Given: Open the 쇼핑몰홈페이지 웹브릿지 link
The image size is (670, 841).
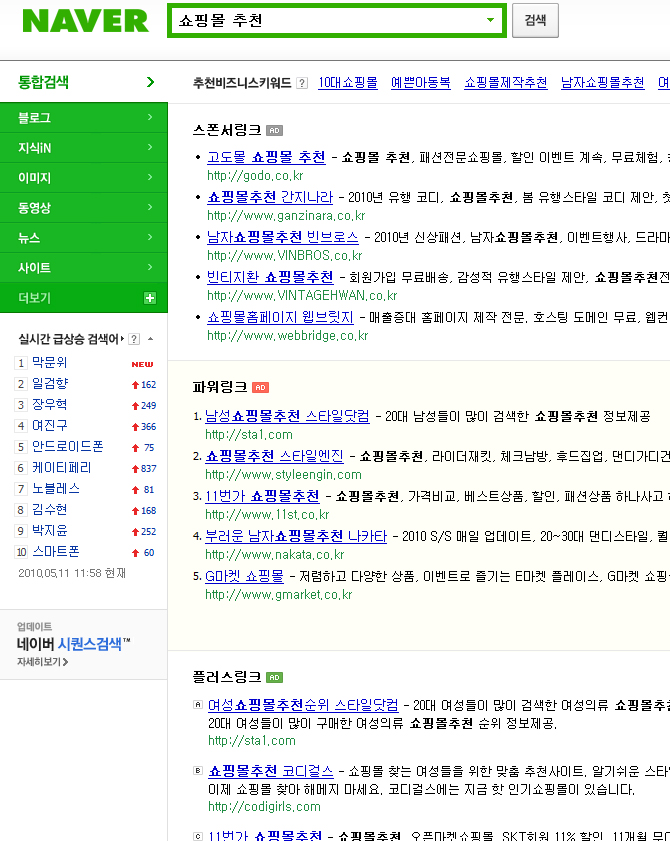Looking at the screenshot, I should (x=280, y=318).
